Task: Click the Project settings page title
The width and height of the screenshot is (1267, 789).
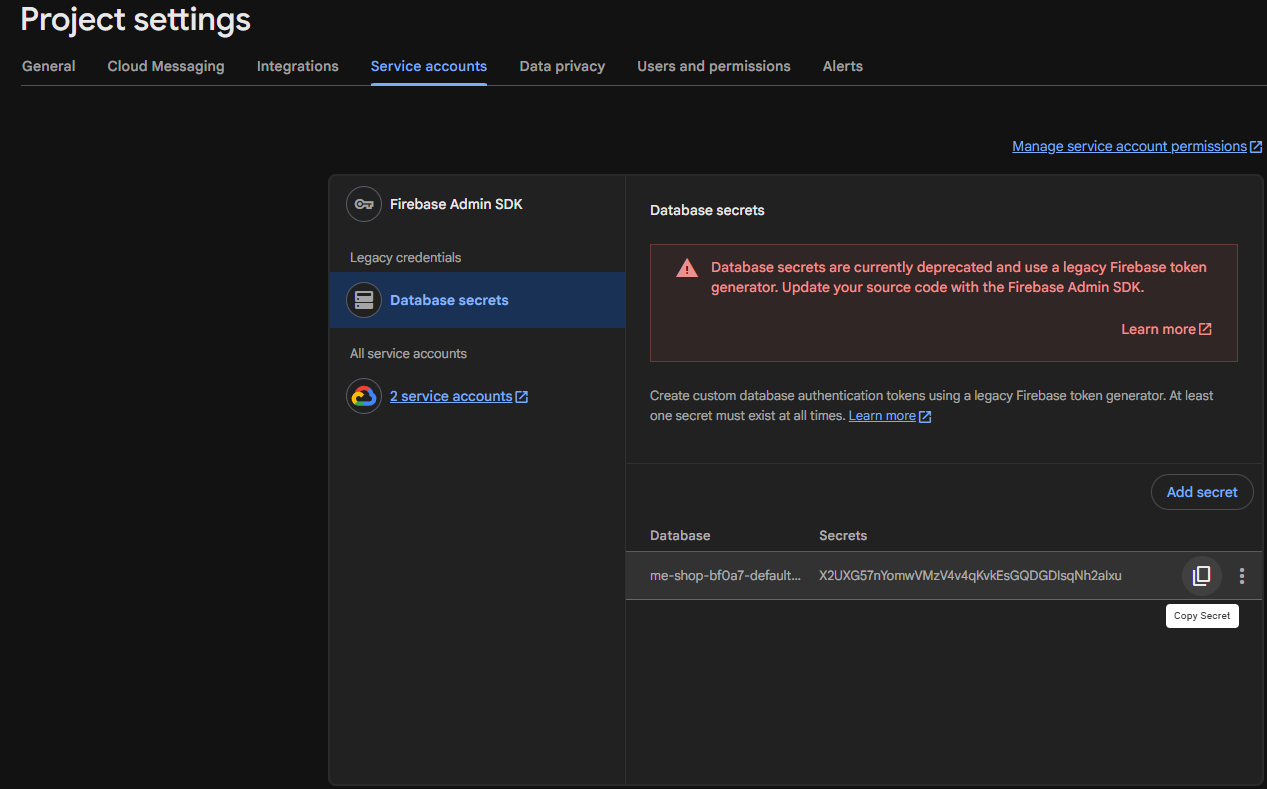Action: coord(136,19)
